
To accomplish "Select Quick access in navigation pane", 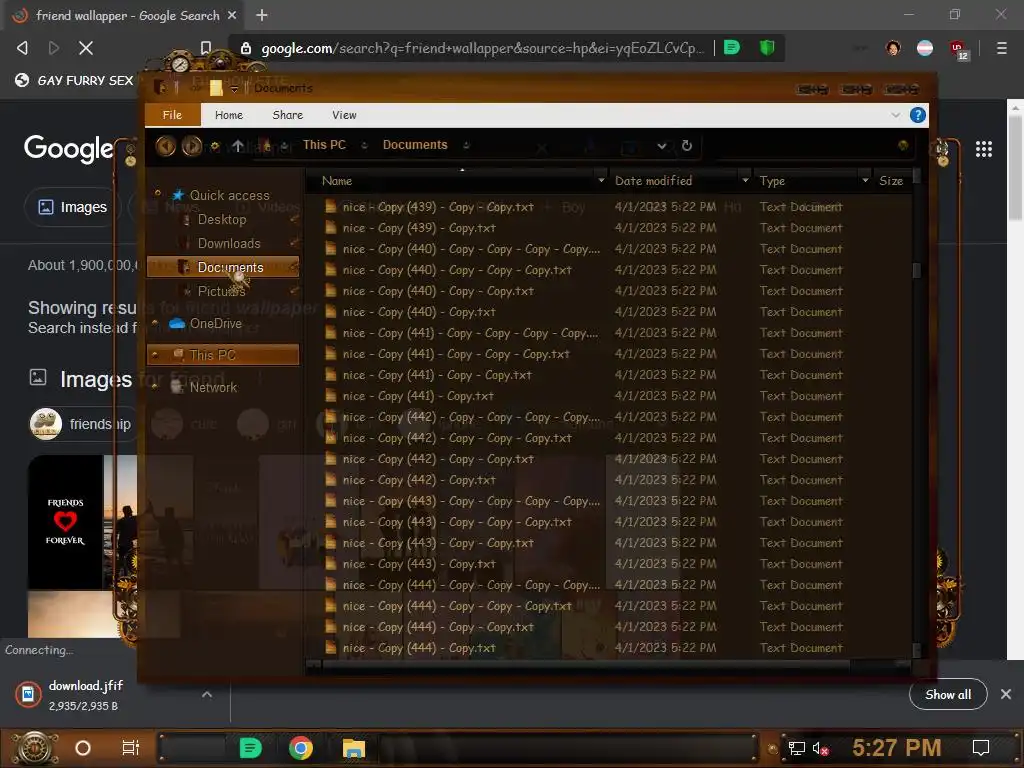I will pyautogui.click(x=229, y=195).
